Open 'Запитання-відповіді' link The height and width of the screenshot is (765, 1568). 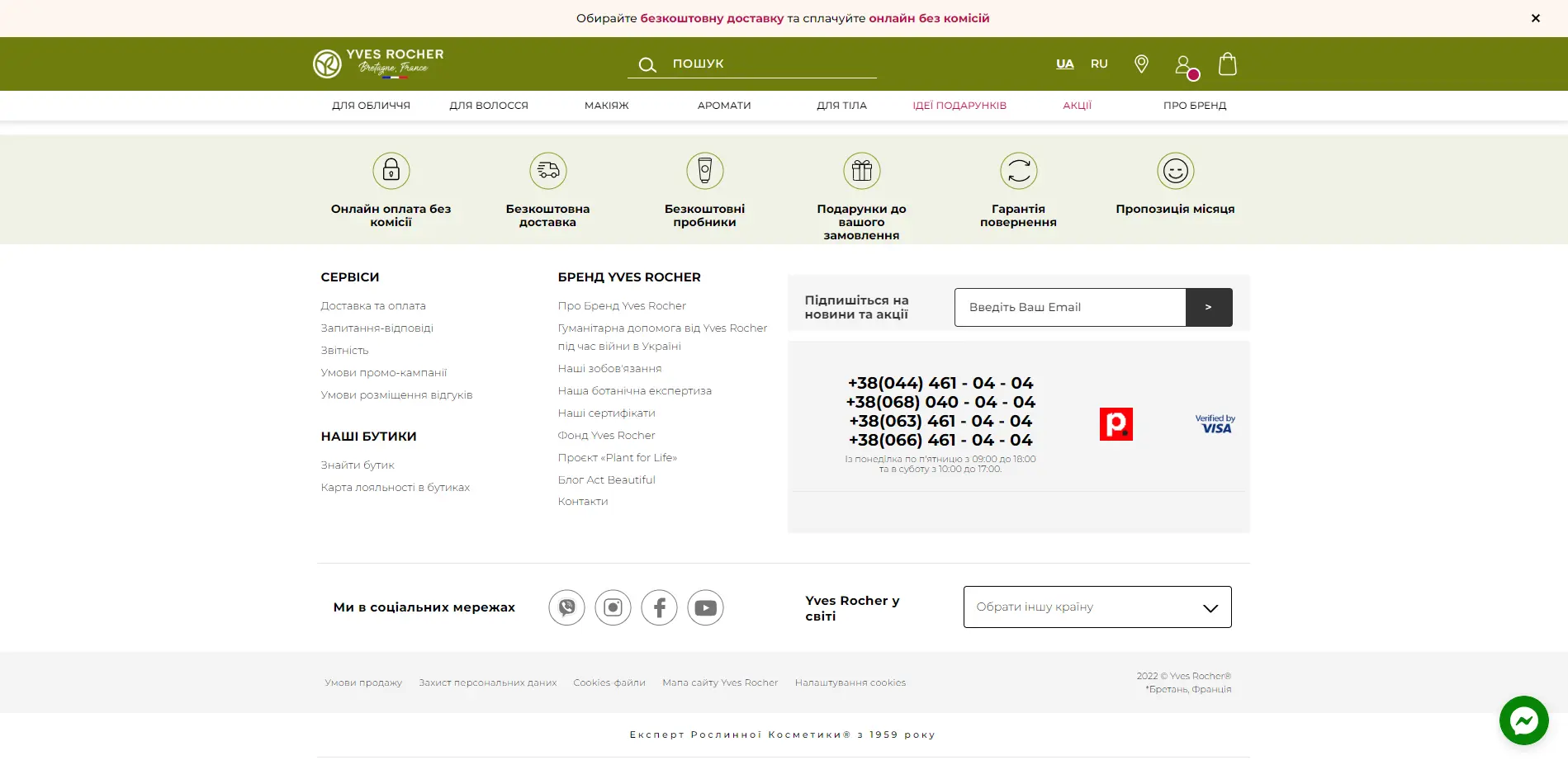(x=377, y=328)
